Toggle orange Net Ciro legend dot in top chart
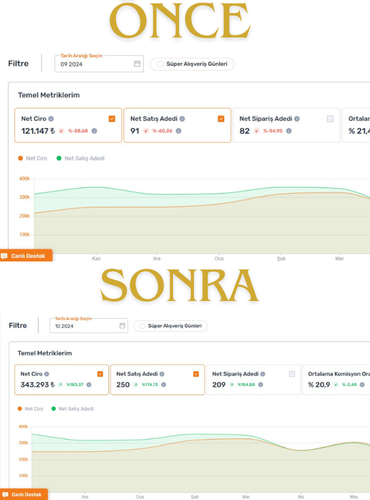 pos(20,158)
